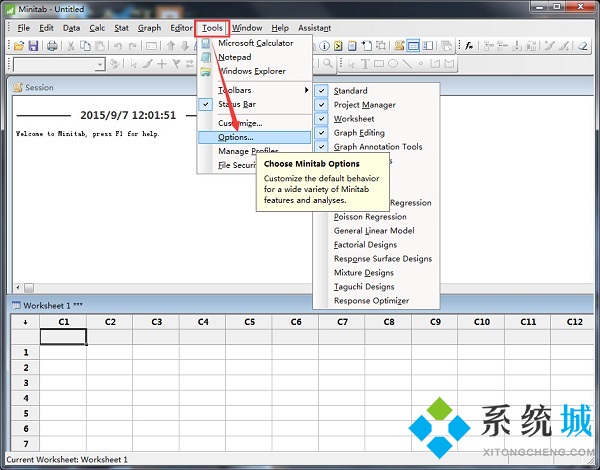
Task: Click the Open Project folder icon
Action: [20, 46]
